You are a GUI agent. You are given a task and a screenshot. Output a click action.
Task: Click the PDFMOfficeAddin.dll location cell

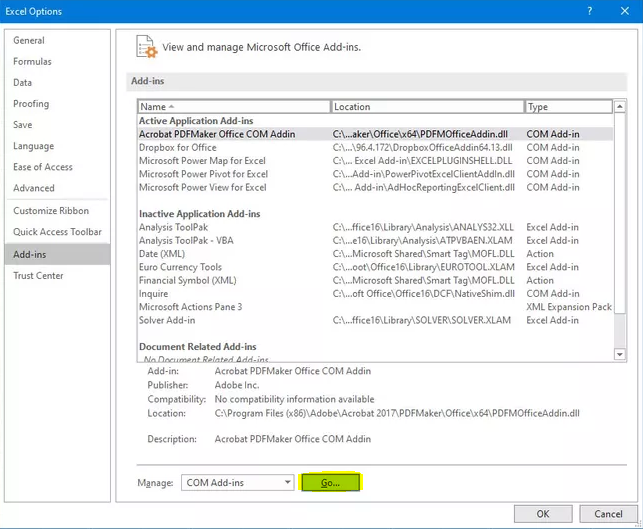[420, 134]
